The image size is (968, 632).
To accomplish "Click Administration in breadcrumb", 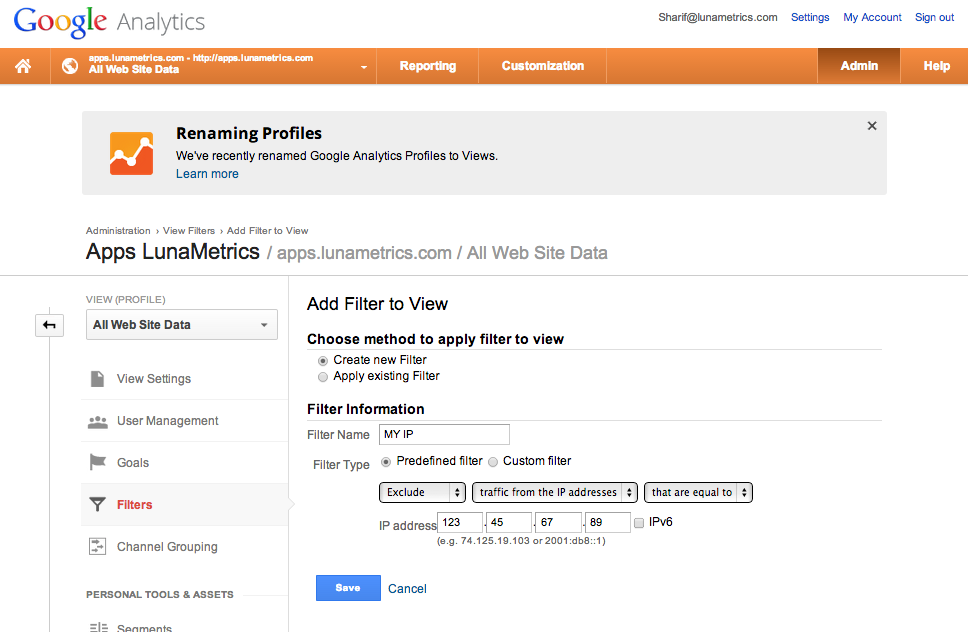I will (x=118, y=231).
